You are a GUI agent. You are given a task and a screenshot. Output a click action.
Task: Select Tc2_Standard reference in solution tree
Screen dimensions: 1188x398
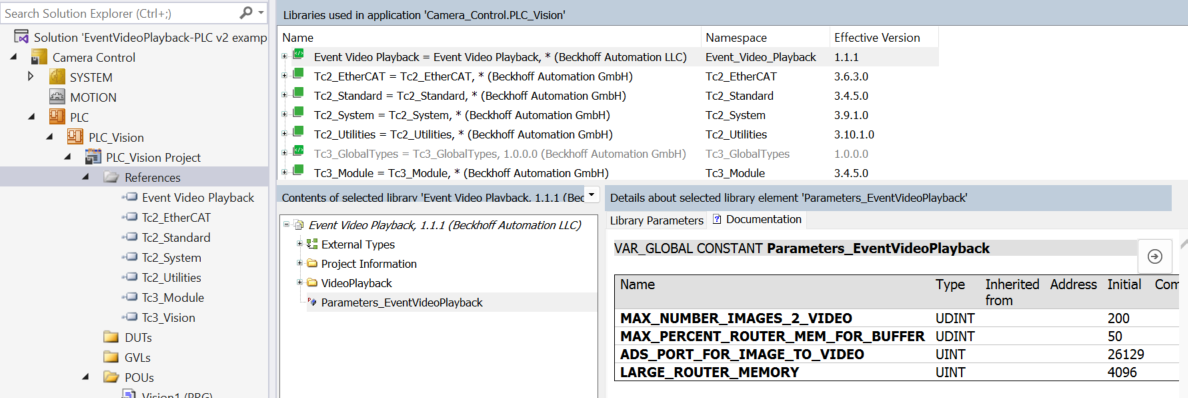click(176, 237)
